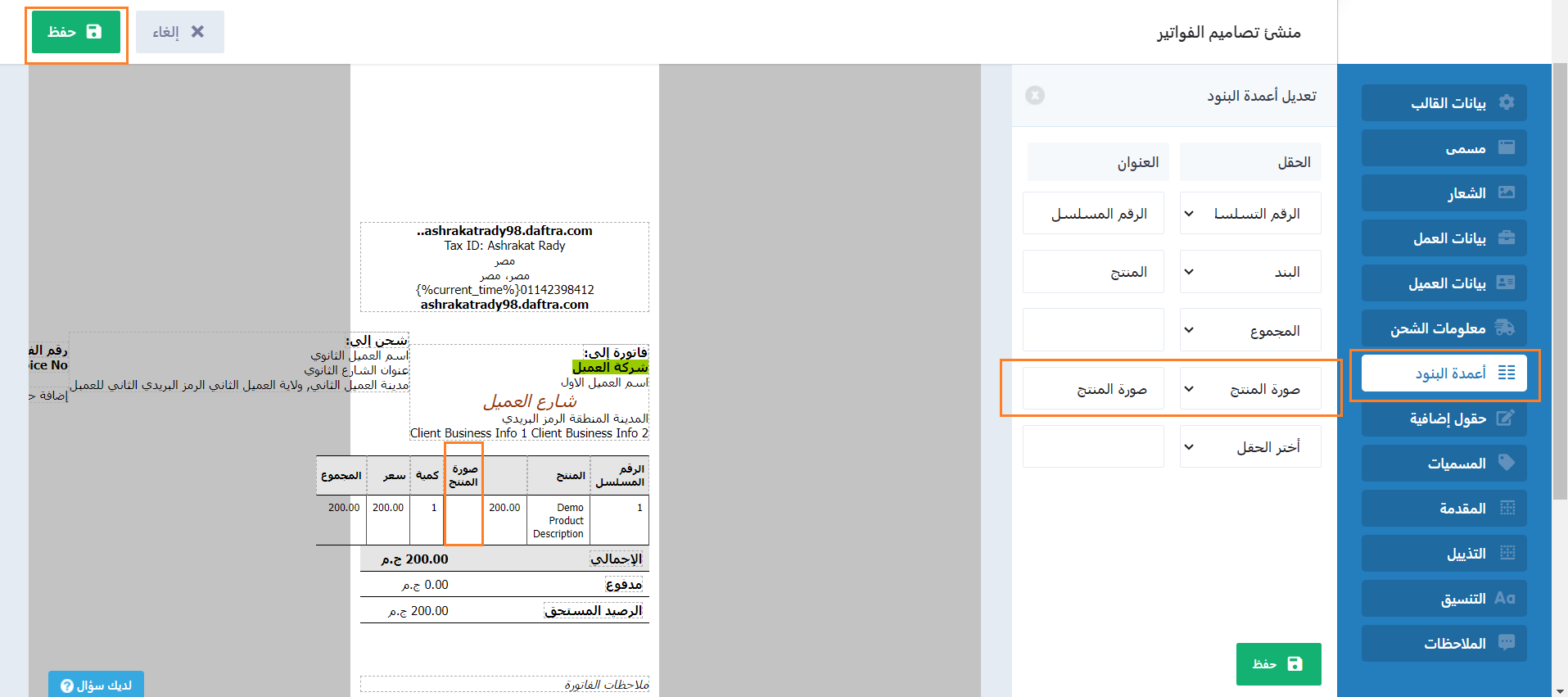Open the حقول إضافية sidebar section
This screenshot has height=697, width=1568.
coord(1444,419)
